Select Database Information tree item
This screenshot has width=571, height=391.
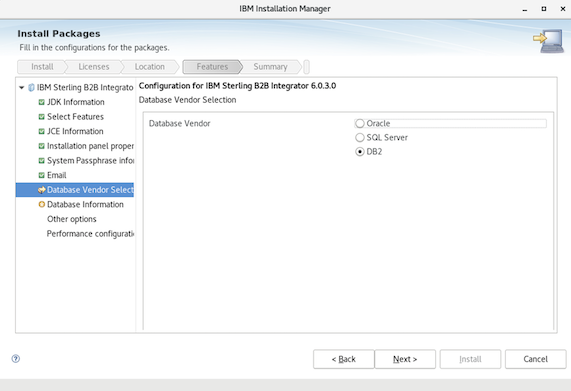(x=85, y=205)
